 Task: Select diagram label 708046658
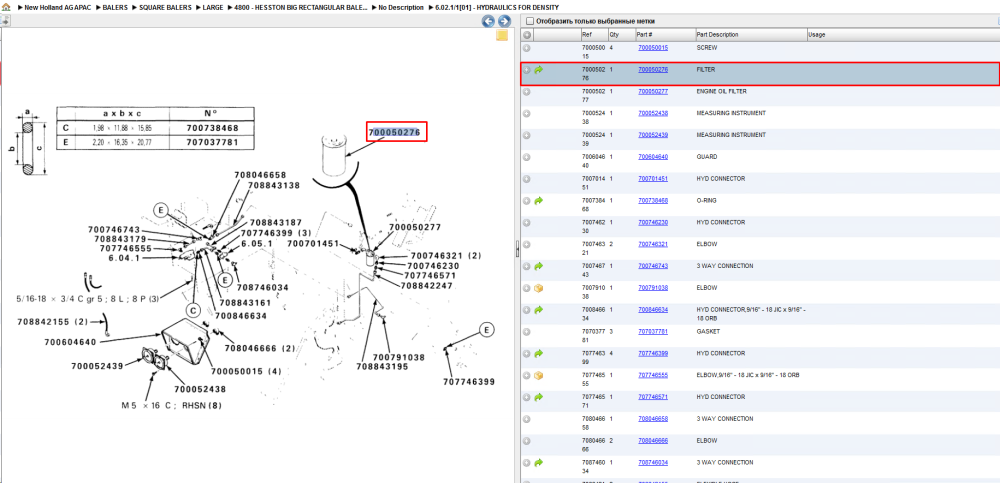coord(260,175)
